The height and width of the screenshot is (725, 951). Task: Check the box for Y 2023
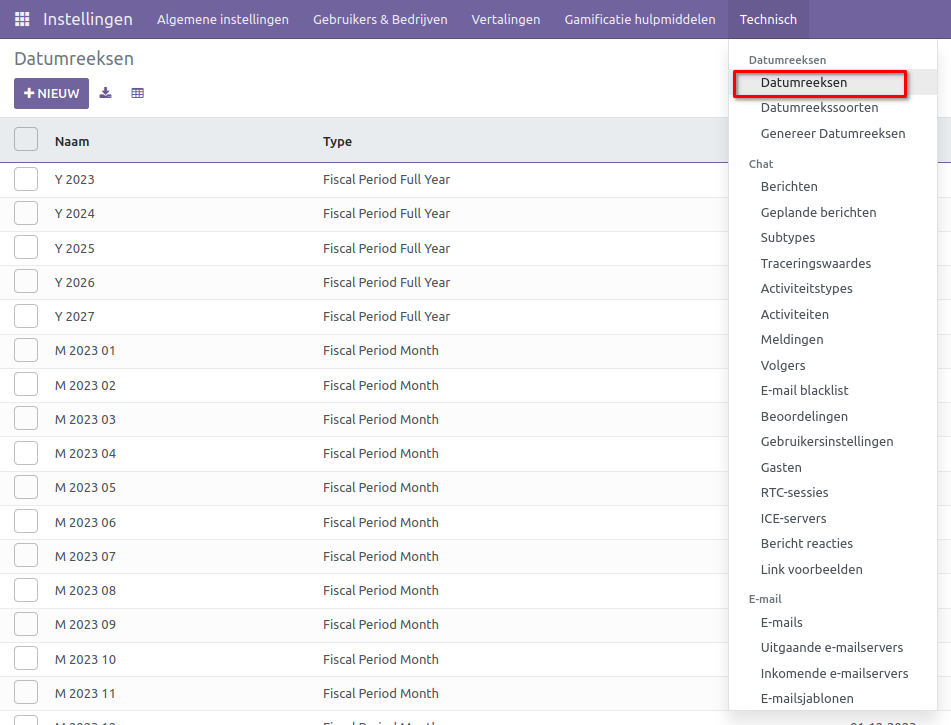click(26, 179)
